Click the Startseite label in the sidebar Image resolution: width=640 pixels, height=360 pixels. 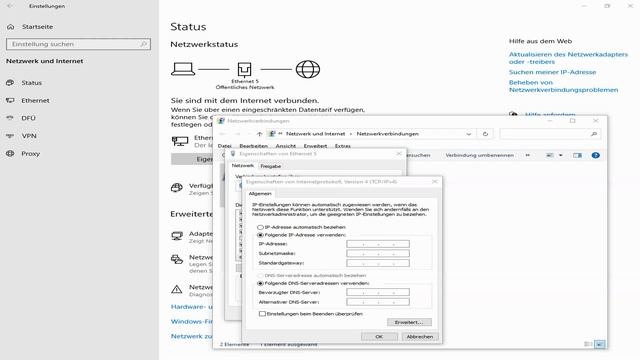(x=38, y=27)
